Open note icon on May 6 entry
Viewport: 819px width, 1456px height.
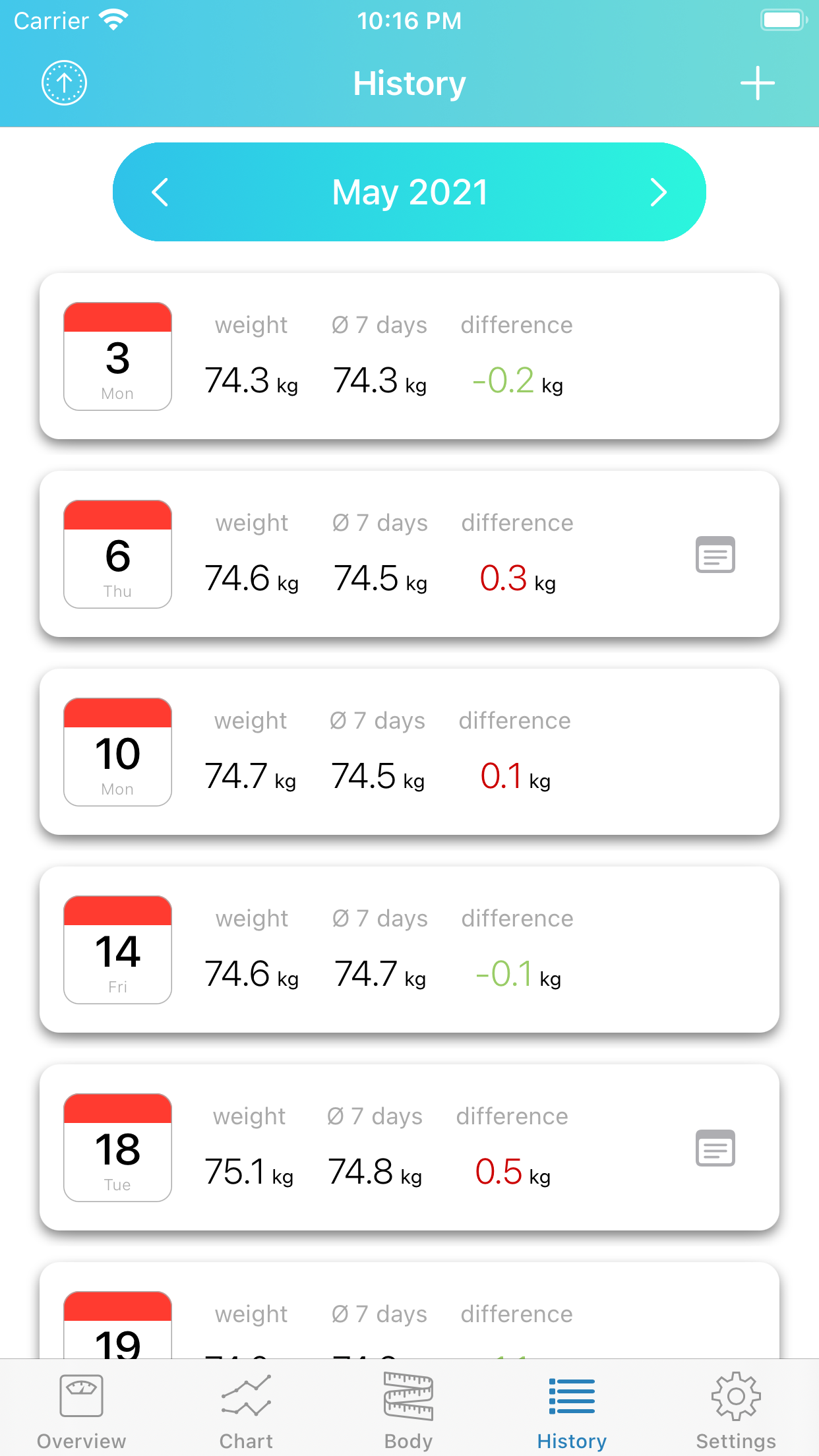point(715,555)
